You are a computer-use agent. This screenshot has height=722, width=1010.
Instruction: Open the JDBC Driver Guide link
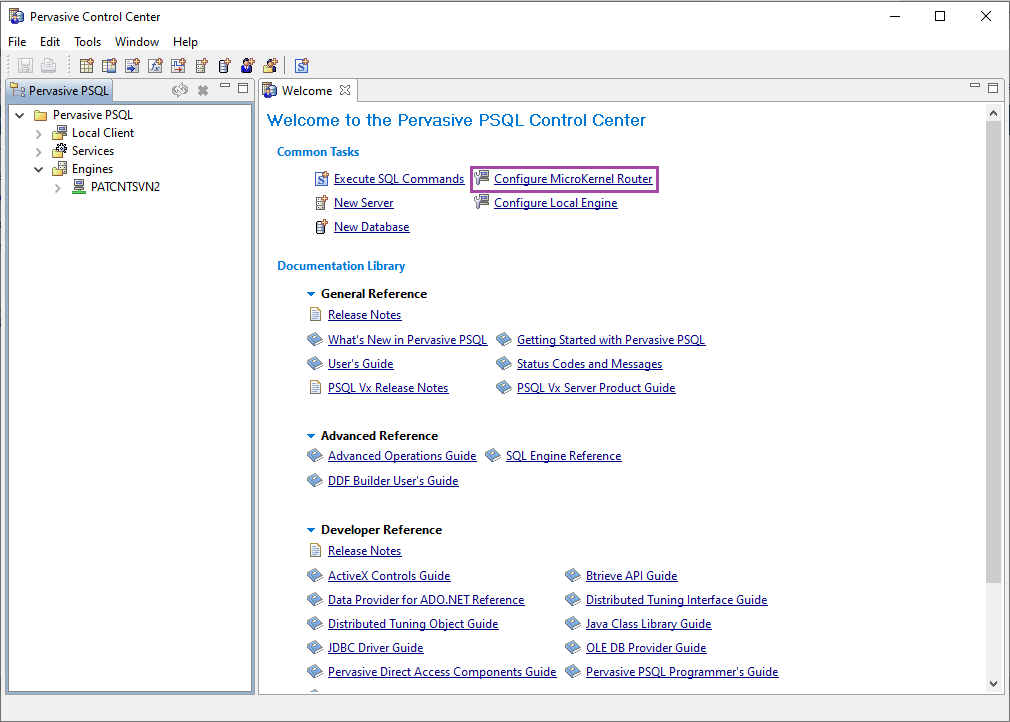376,648
